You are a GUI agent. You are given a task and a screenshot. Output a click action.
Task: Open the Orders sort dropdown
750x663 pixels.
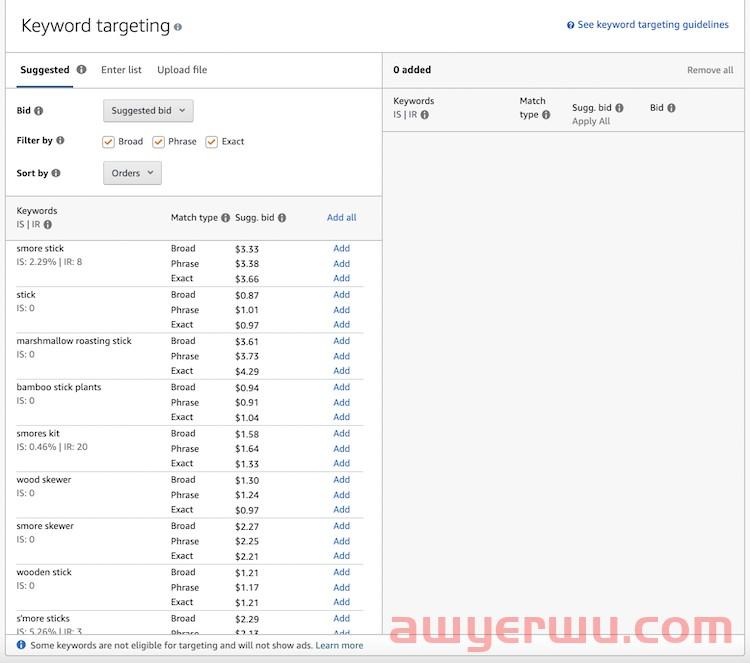[x=132, y=173]
